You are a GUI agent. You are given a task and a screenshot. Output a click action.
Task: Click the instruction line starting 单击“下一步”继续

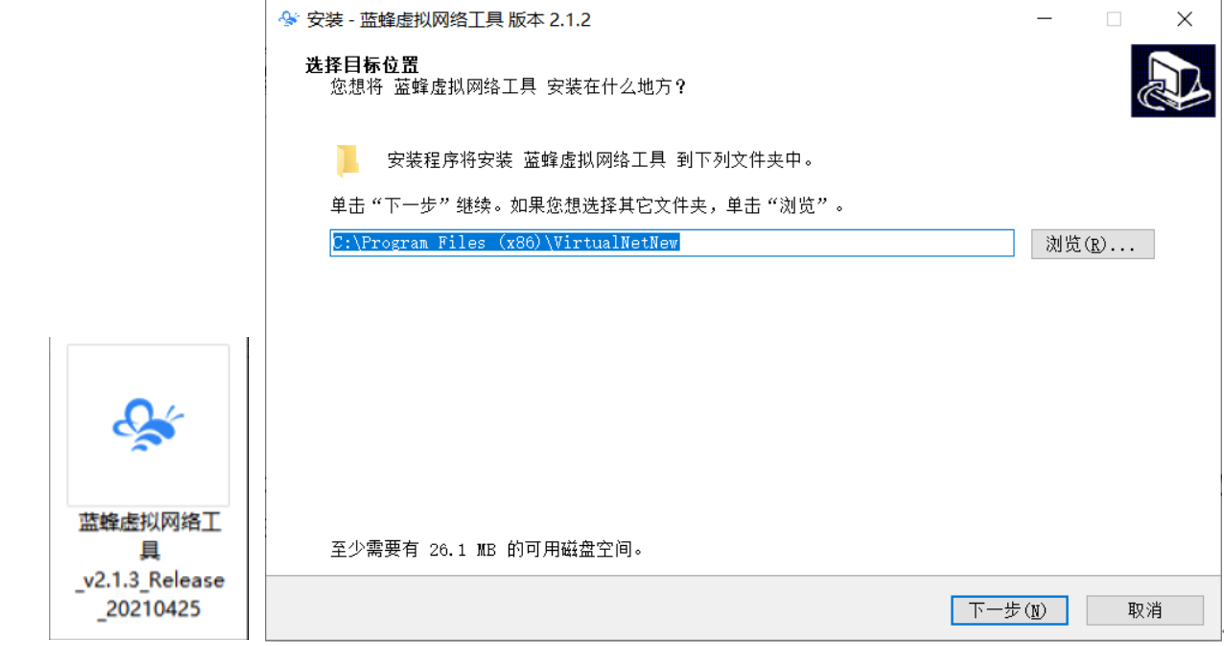click(588, 206)
